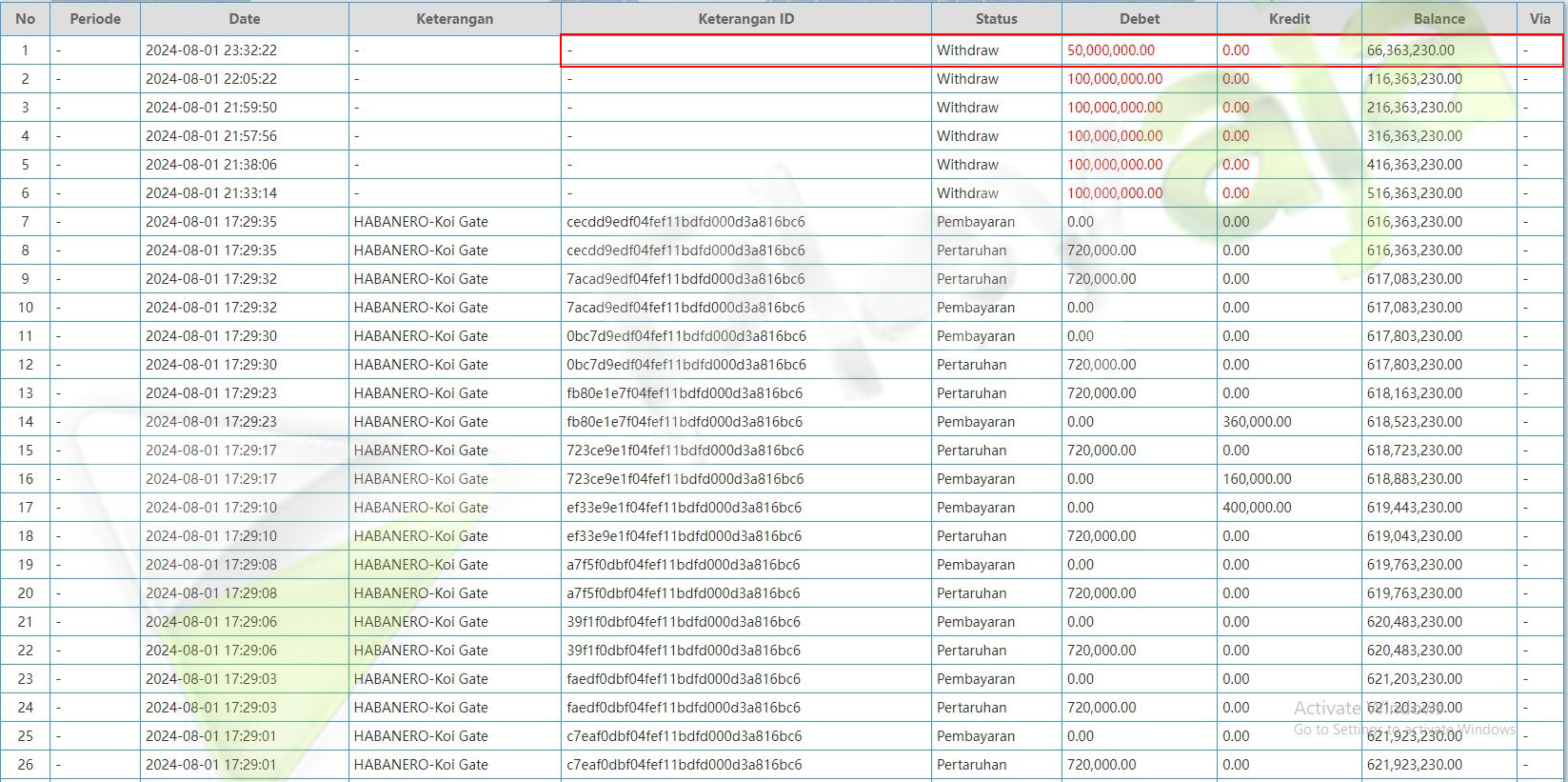Image resolution: width=1568 pixels, height=782 pixels.
Task: Select the 160,000.00 credit value
Action: pyautogui.click(x=1257, y=479)
